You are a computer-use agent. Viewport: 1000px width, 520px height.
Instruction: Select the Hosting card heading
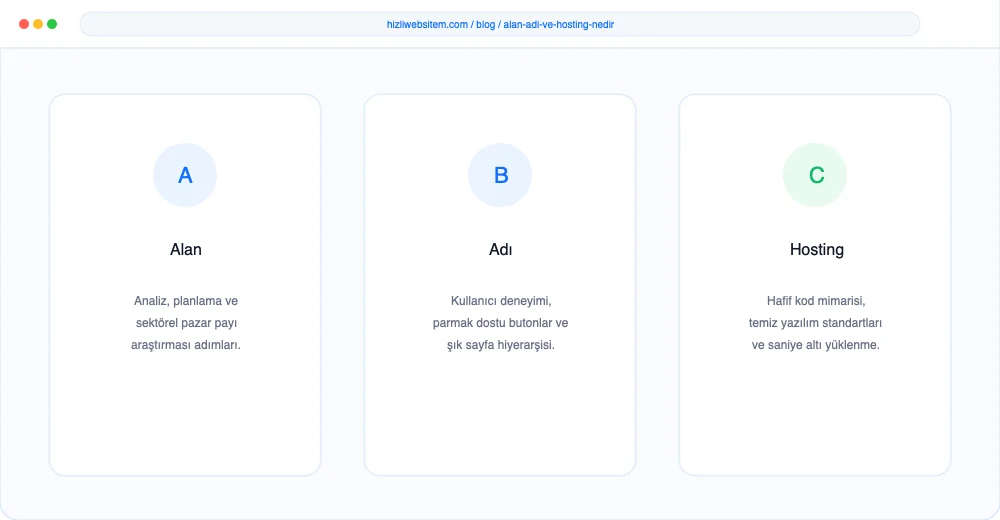816,249
